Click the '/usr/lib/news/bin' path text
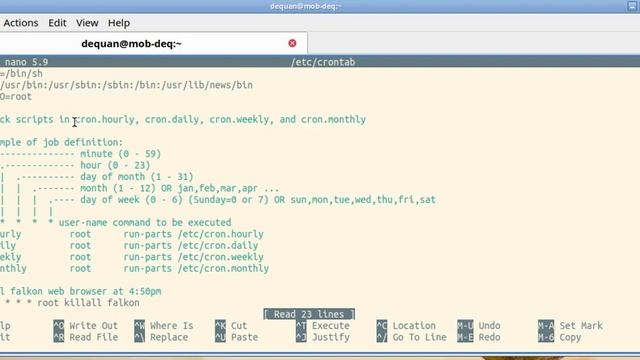640x360 pixels. 207,85
